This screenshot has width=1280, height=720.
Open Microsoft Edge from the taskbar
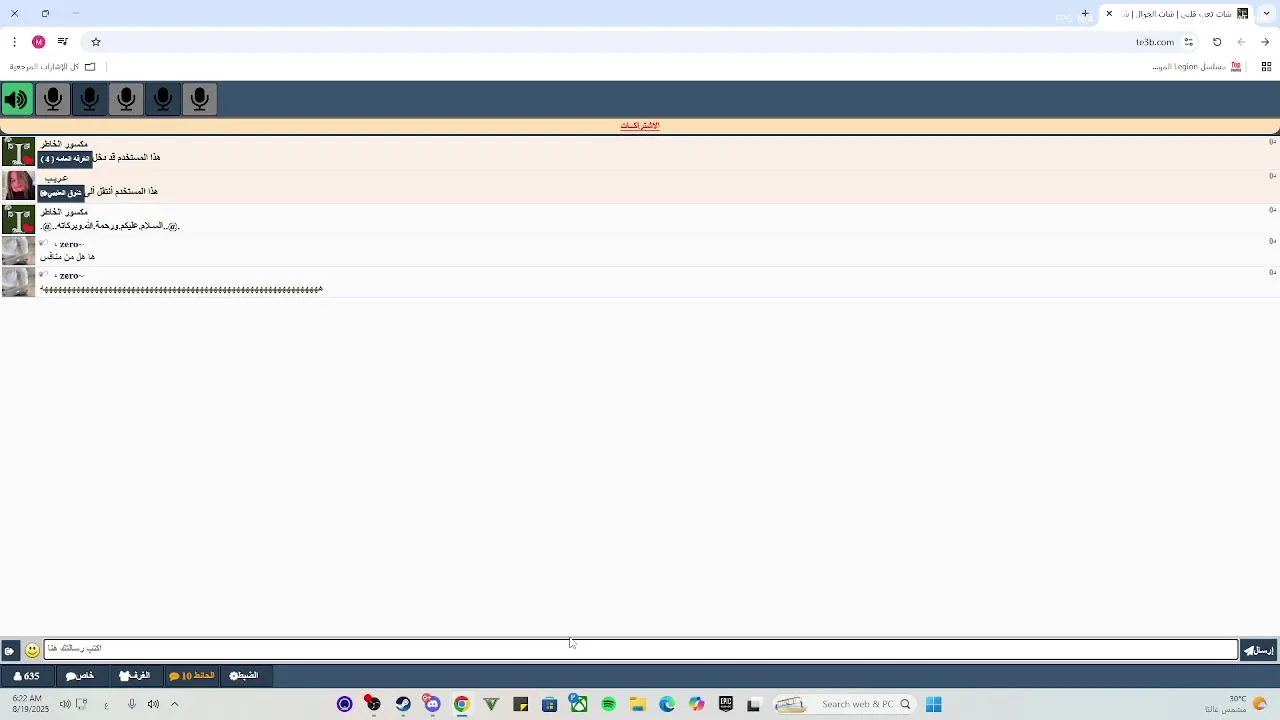click(x=667, y=704)
